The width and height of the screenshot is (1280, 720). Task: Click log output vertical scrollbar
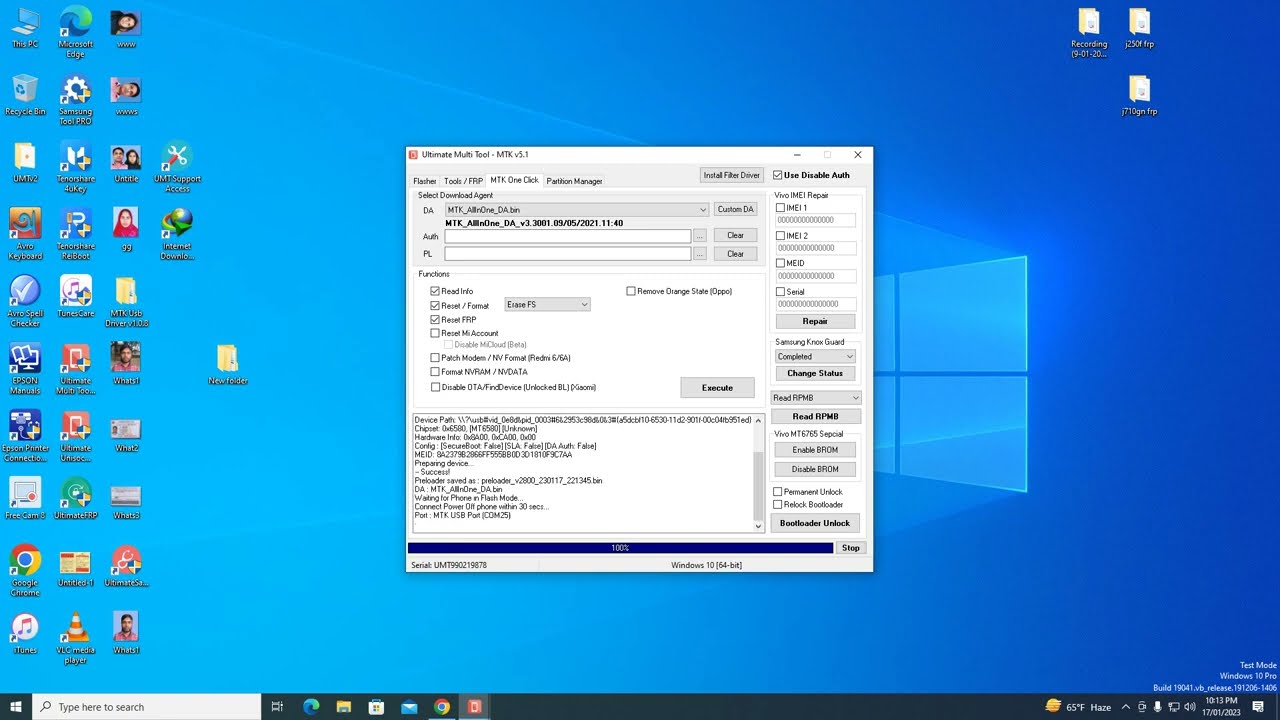tap(759, 473)
